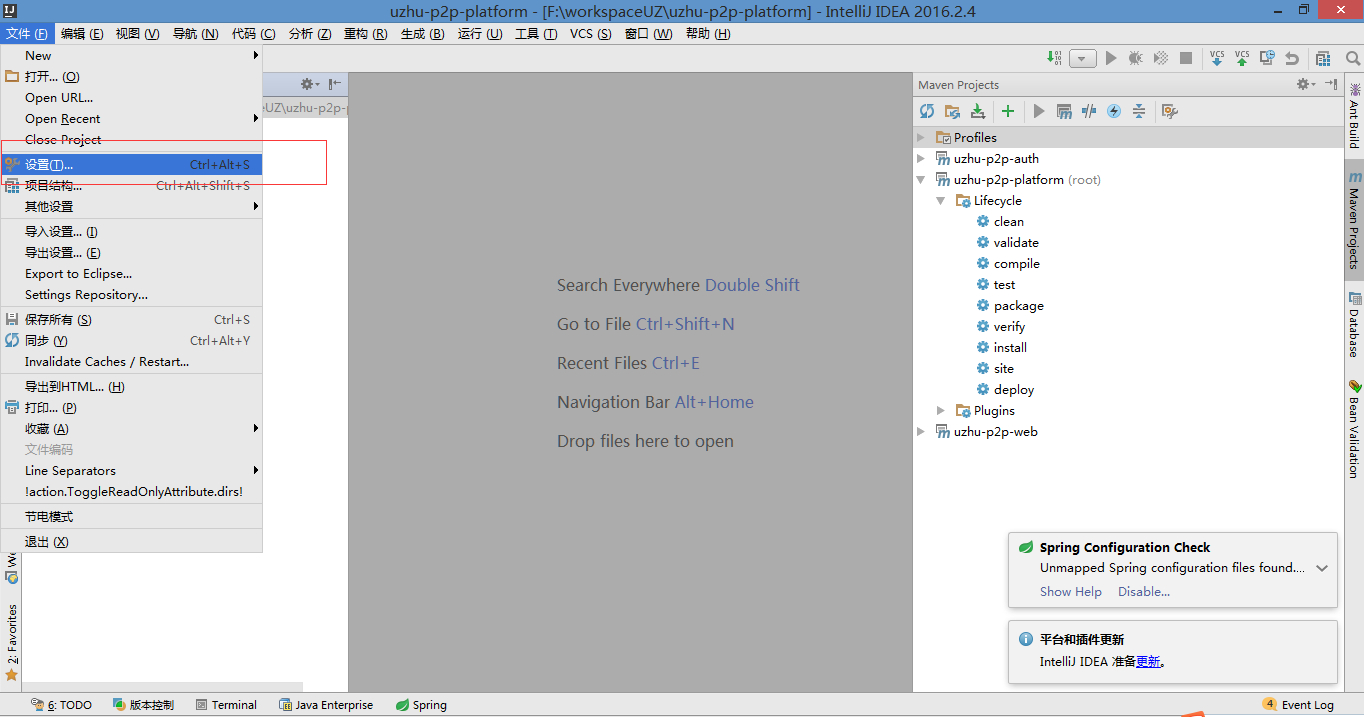
Task: Open the run configuration dropdown
Action: click(x=1083, y=59)
